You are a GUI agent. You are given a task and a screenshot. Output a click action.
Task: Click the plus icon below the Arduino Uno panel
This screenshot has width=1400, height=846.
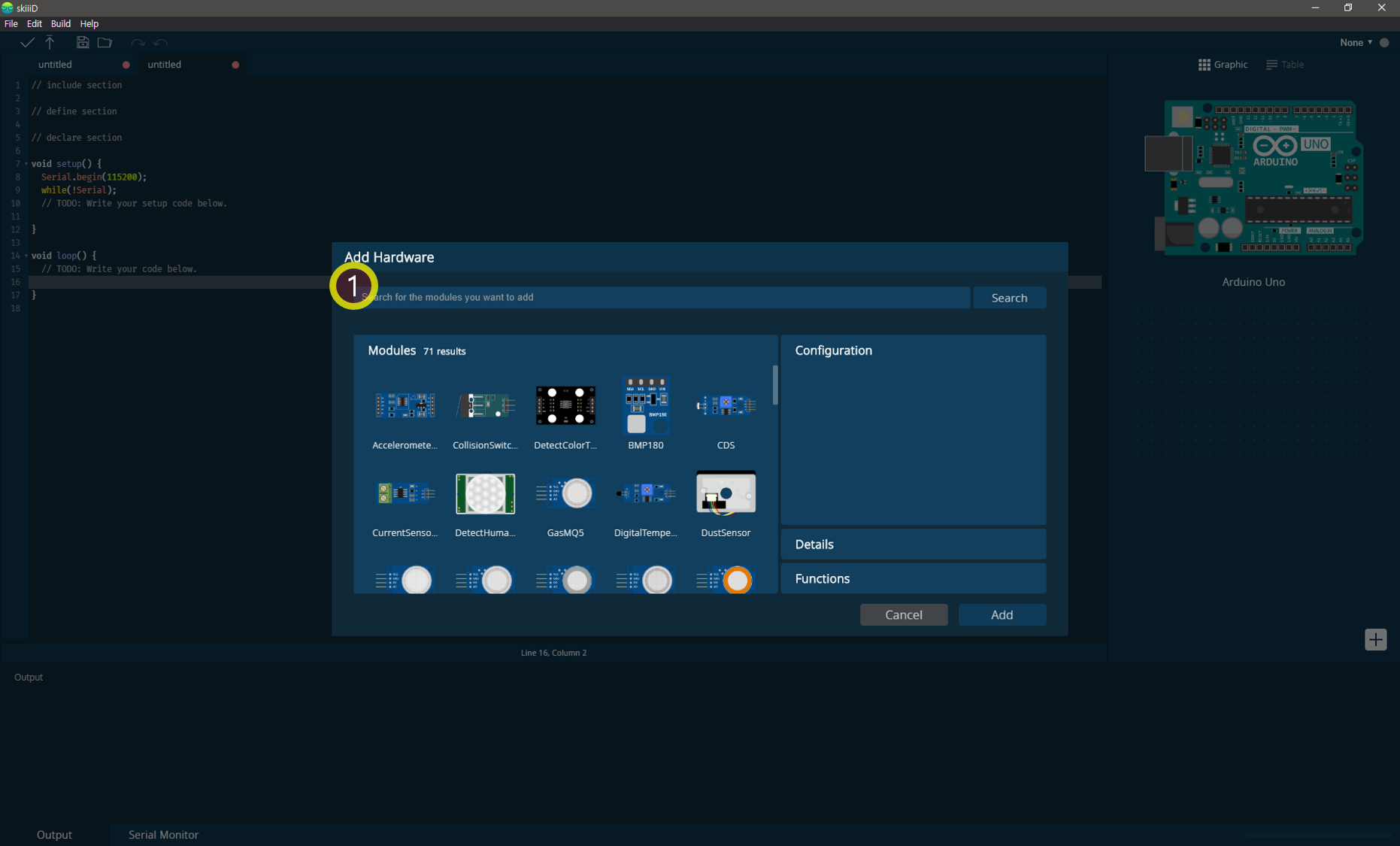[1376, 639]
